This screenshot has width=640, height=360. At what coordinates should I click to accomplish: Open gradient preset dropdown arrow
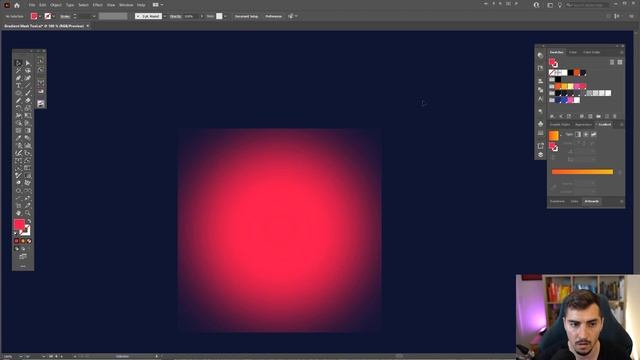pyautogui.click(x=561, y=135)
